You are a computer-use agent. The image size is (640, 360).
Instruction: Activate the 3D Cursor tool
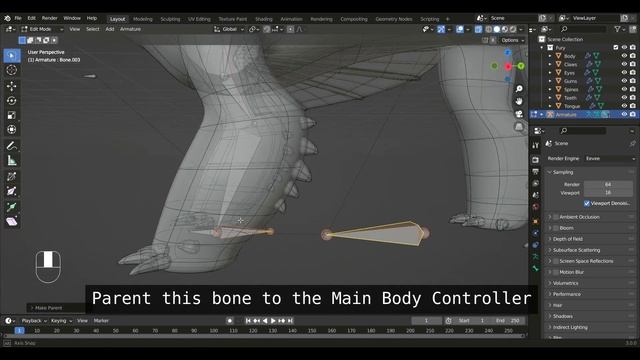click(11, 70)
